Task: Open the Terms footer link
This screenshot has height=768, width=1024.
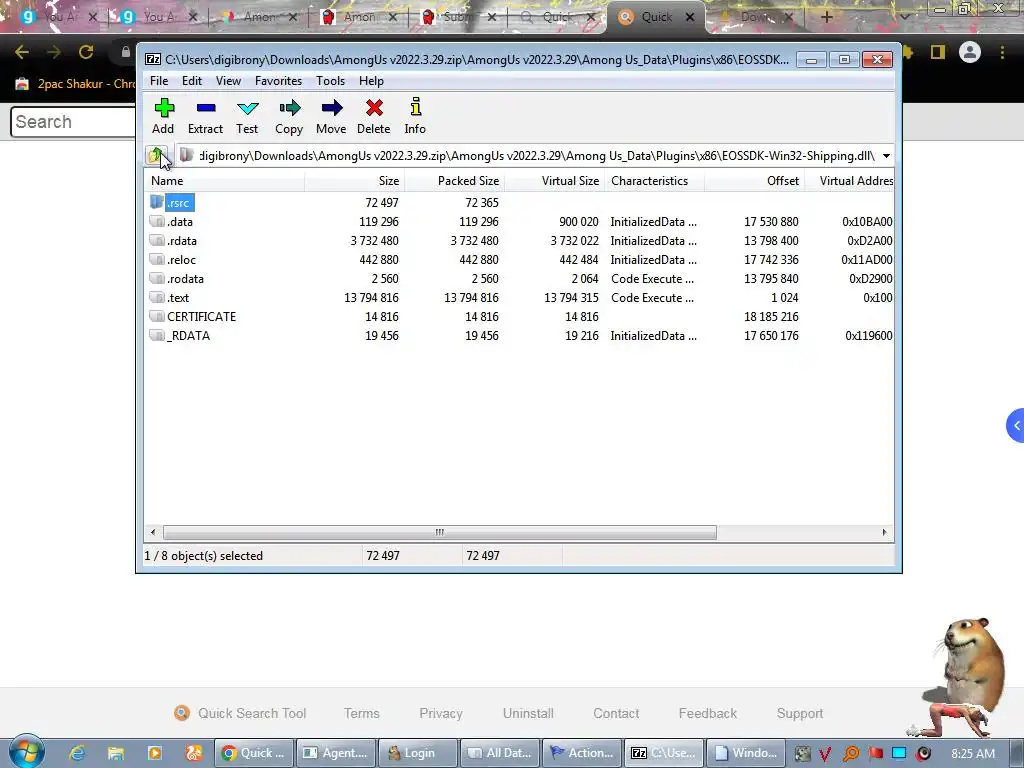Action: coord(361,713)
